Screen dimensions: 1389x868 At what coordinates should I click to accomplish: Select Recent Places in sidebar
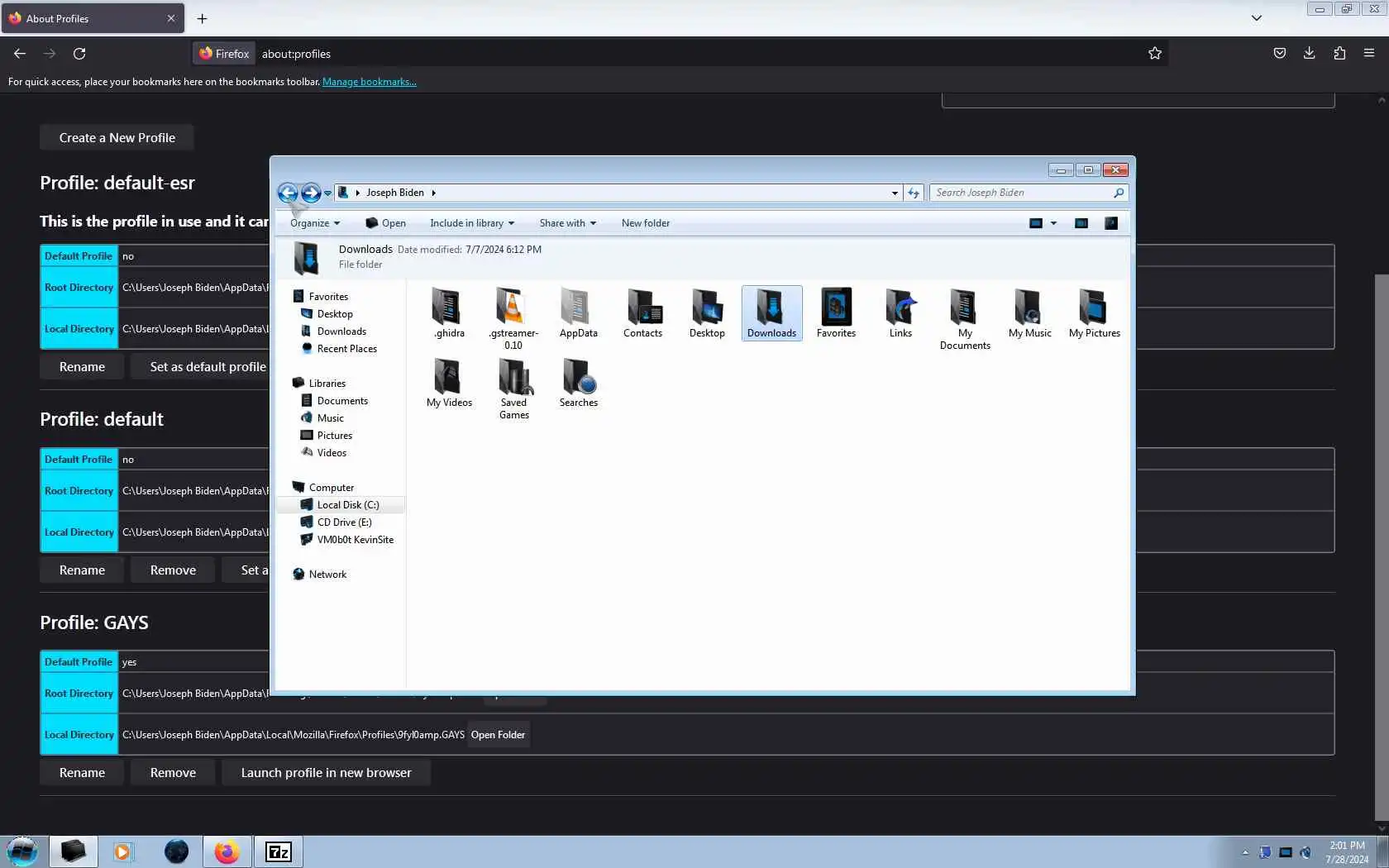[x=346, y=349]
